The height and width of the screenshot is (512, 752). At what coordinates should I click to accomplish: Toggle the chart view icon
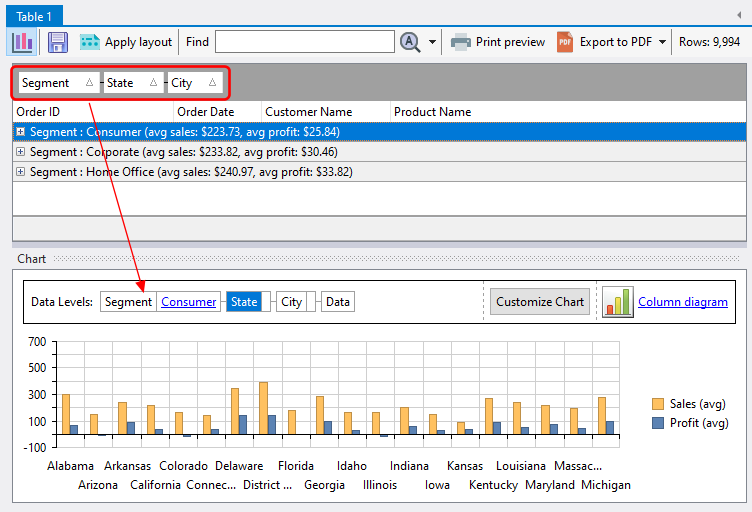coord(22,42)
